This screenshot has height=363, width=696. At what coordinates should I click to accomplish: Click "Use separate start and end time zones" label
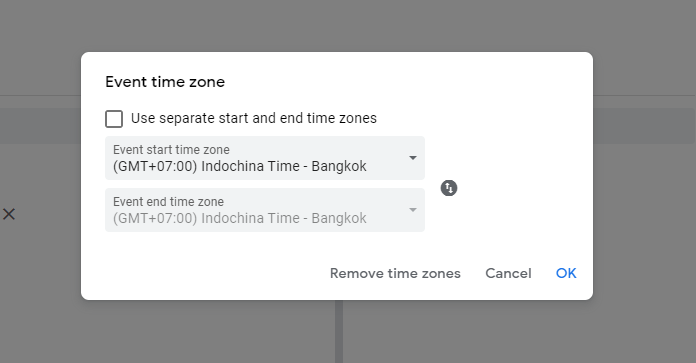pyautogui.click(x=253, y=118)
